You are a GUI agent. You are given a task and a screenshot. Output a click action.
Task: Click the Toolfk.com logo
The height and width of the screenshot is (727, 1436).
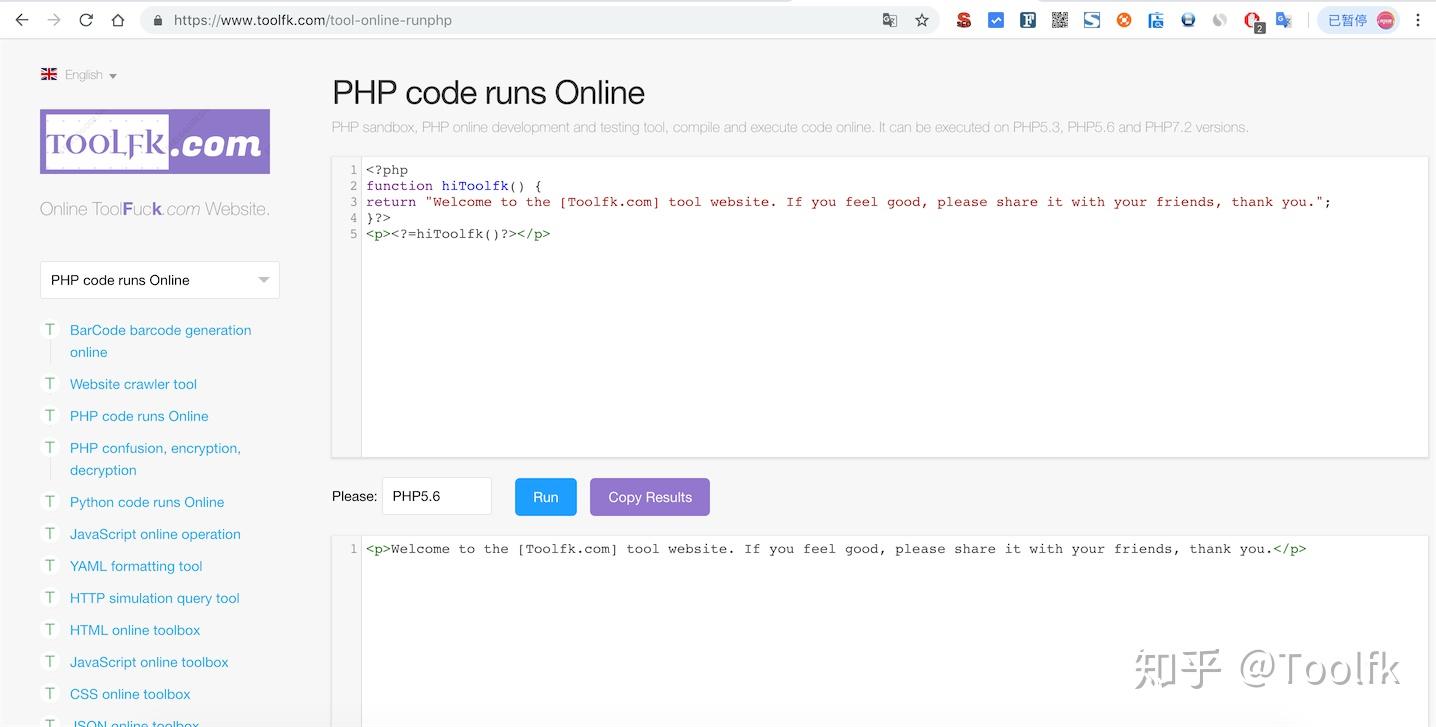[154, 141]
